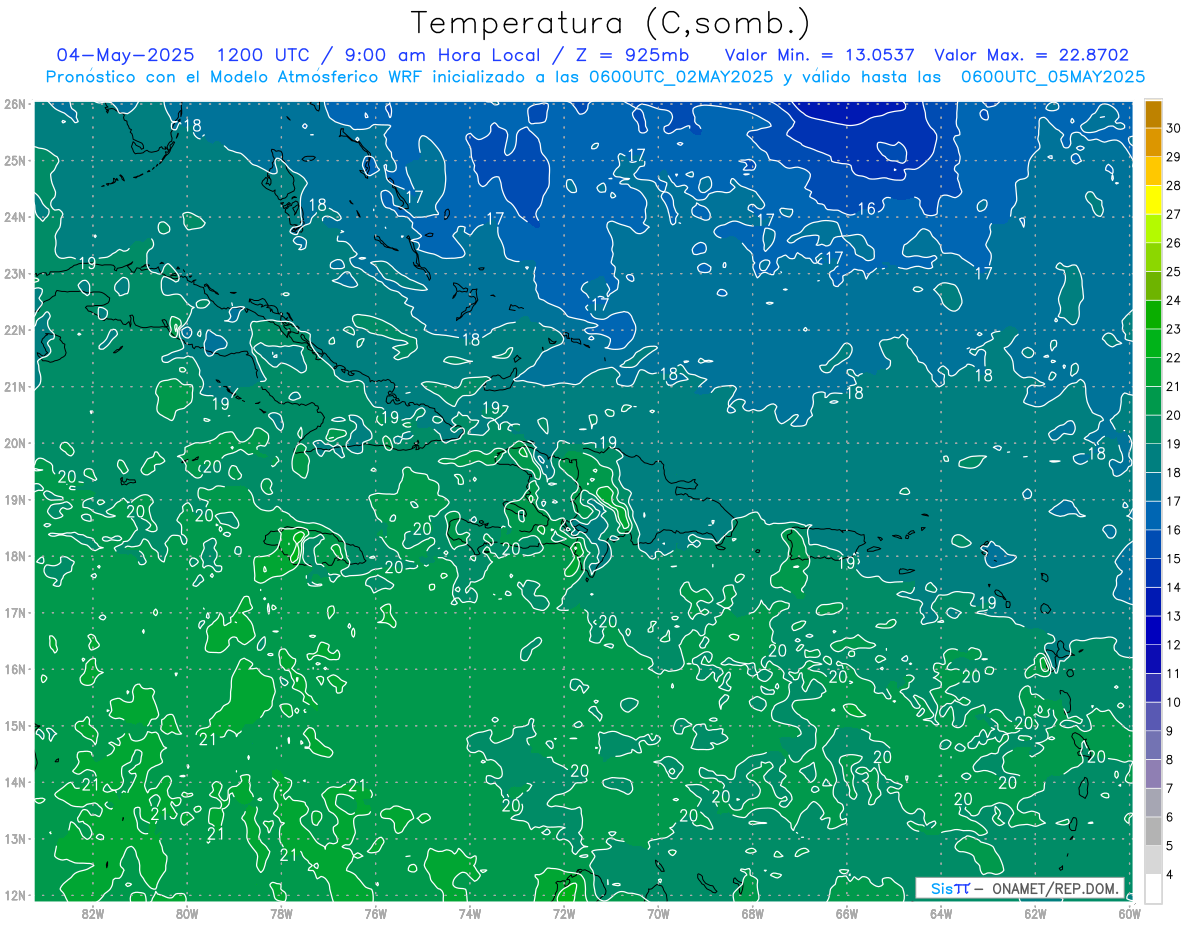This screenshot has height=927, width=1200.
Task: Pick the yellow swatch between 27 and 28
Action: click(1153, 200)
